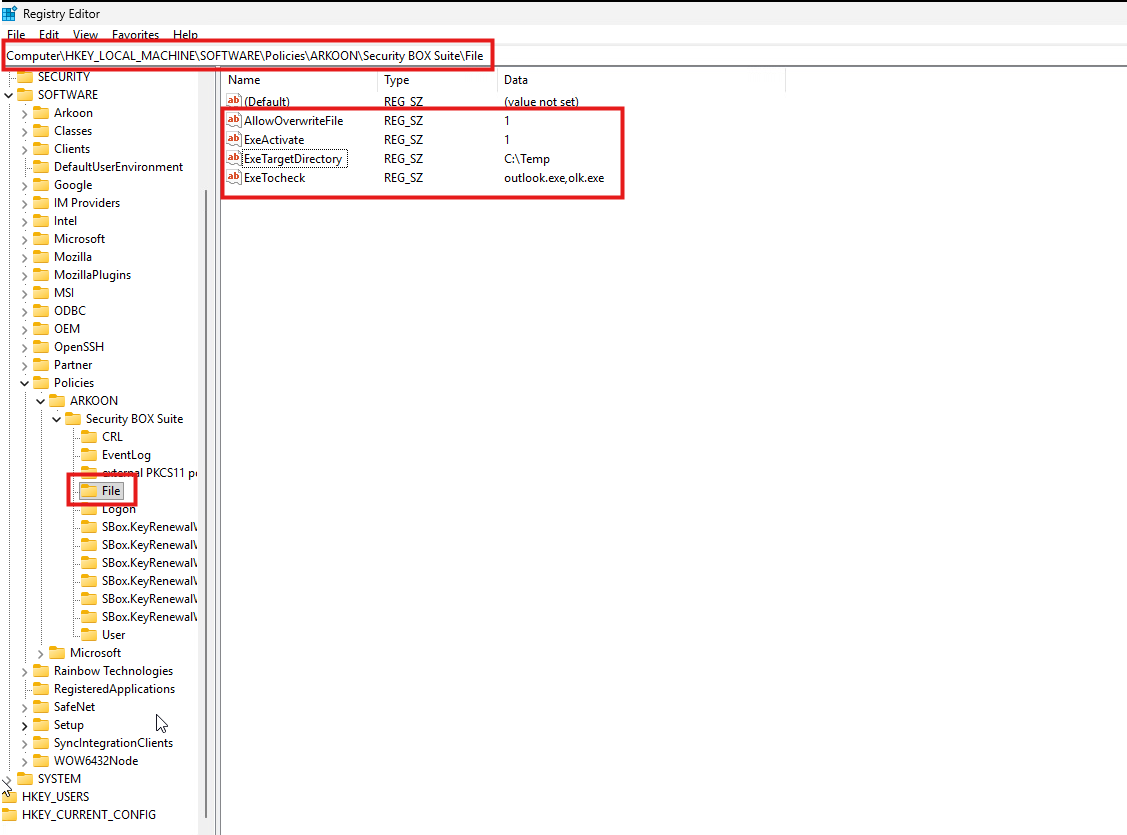The width and height of the screenshot is (1127, 835).
Task: Expand the Microsoft key under Policies
Action: click(40, 653)
